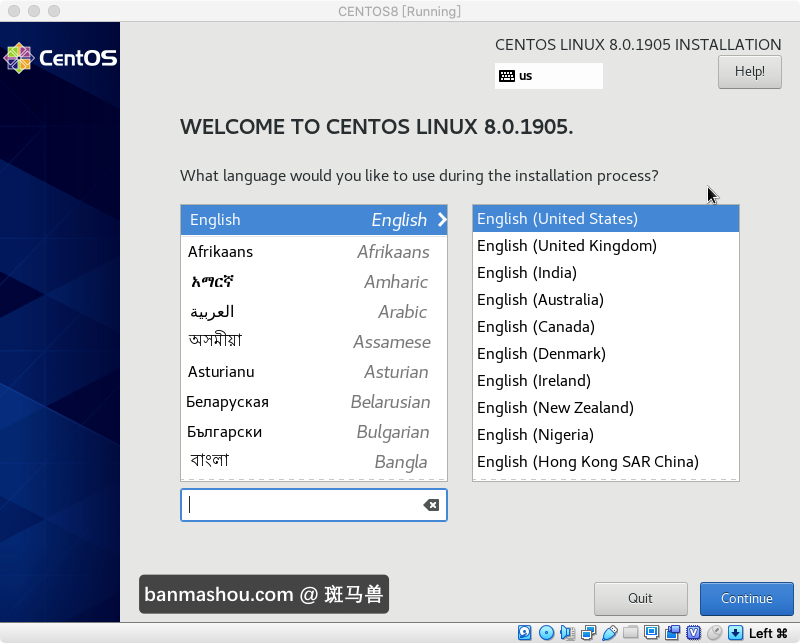The width and height of the screenshot is (800, 643).
Task: Open the us keyboard layout selector
Action: click(548, 76)
